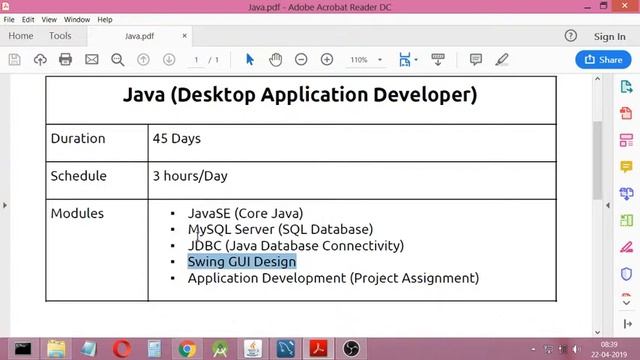Activate the Hand pan tool
Viewport: 640px width, 360px height.
click(x=276, y=60)
